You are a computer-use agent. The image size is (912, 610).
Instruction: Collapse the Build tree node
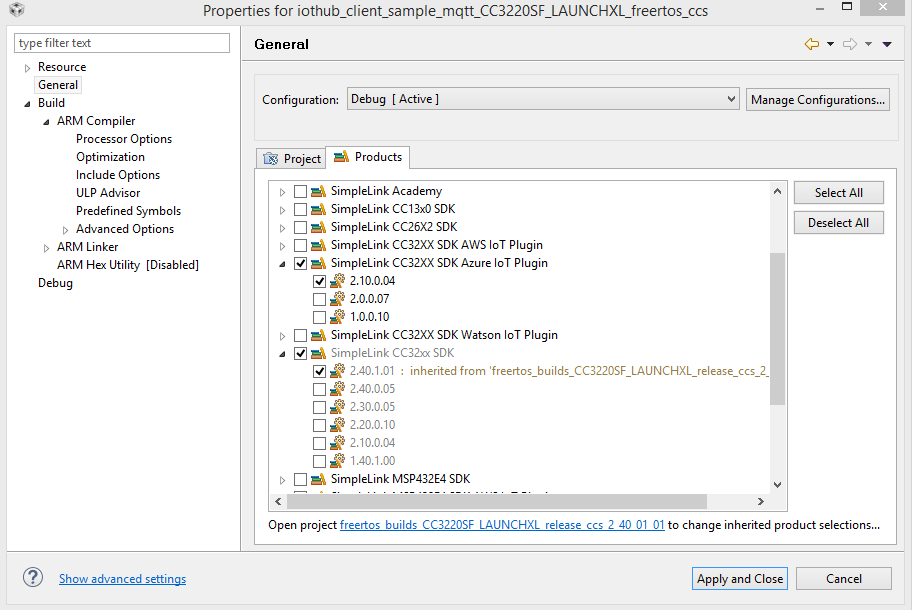point(27,104)
